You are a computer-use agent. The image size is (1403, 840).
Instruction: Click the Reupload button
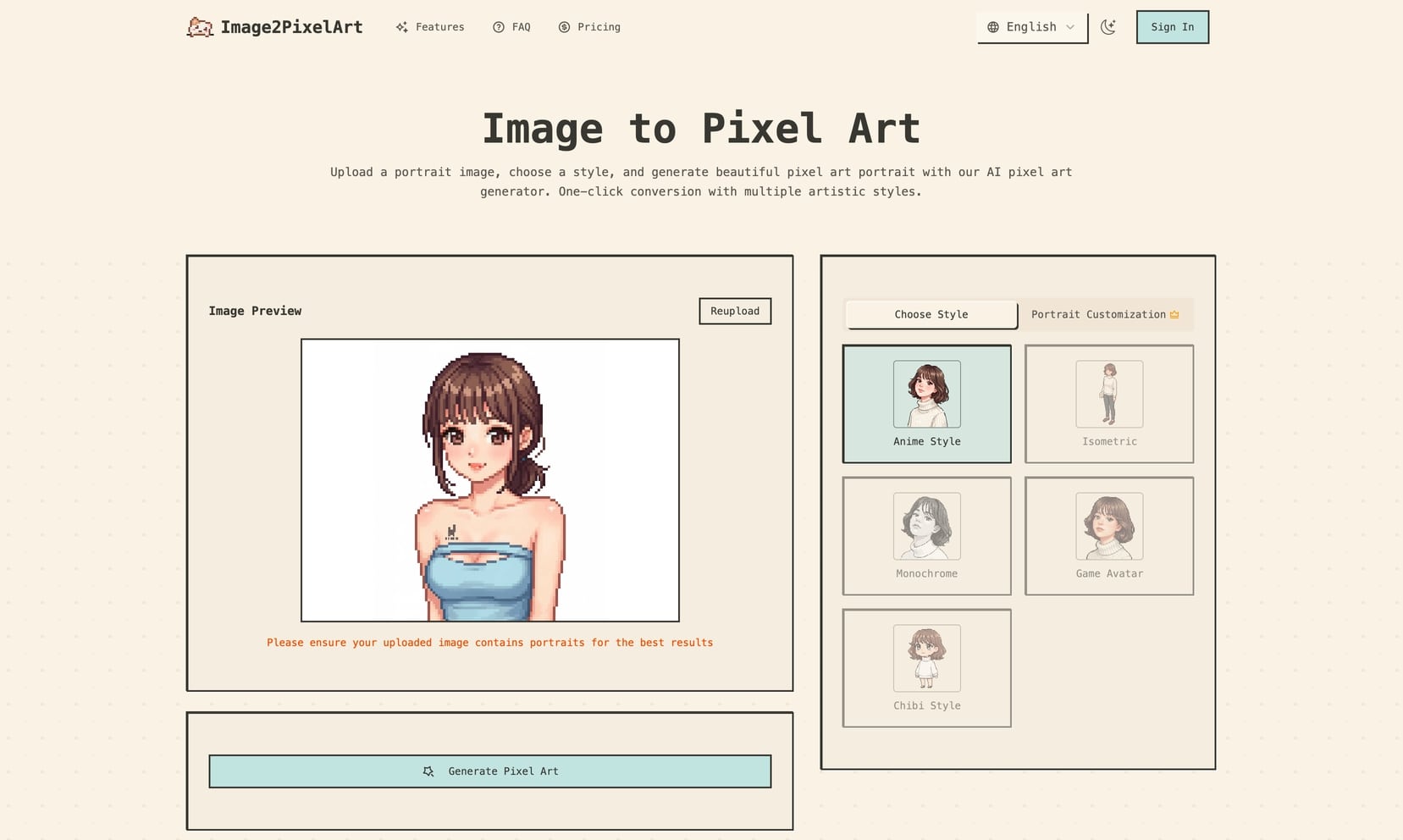(734, 311)
